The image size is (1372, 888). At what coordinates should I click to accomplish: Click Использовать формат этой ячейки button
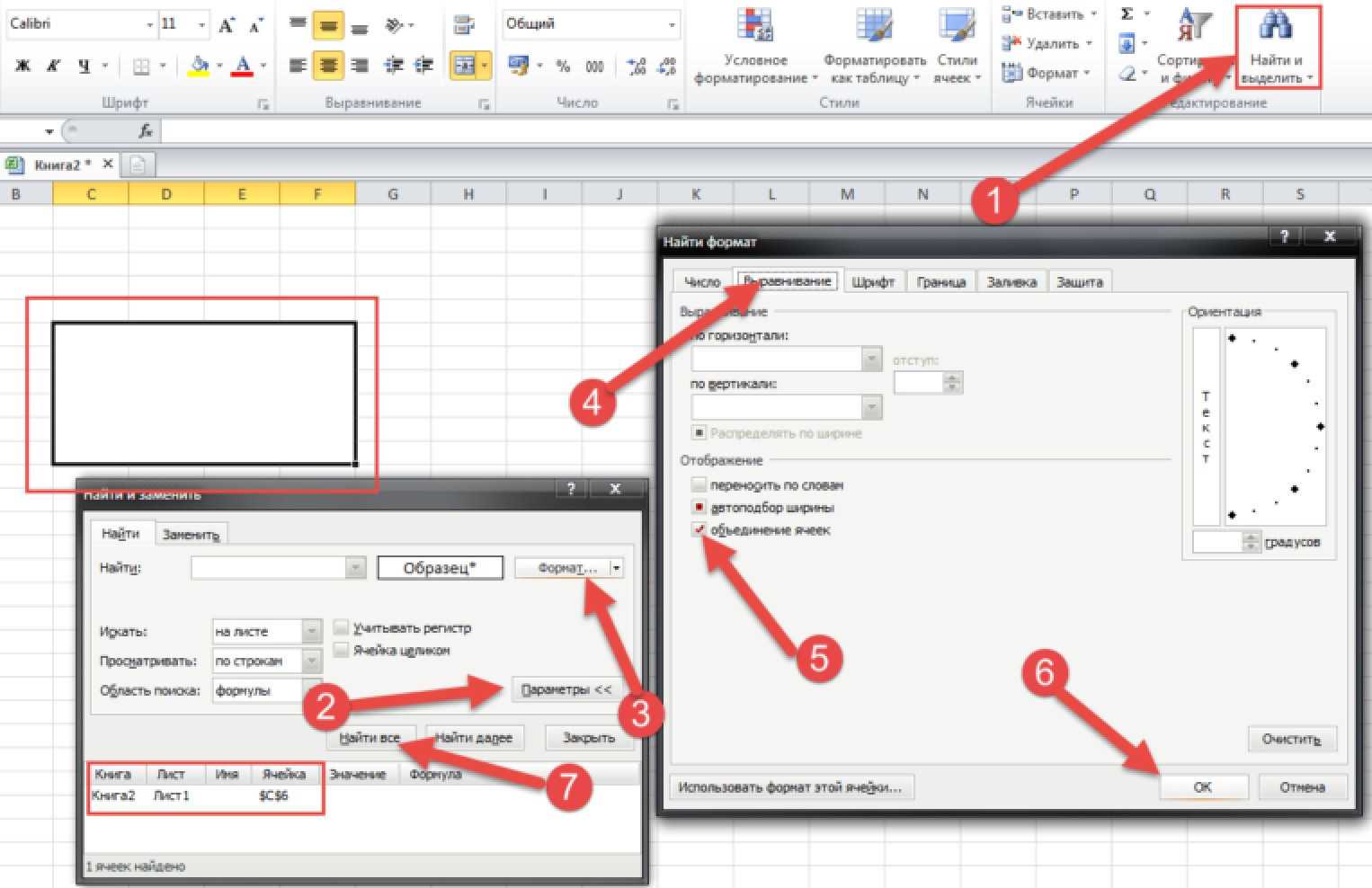(791, 787)
